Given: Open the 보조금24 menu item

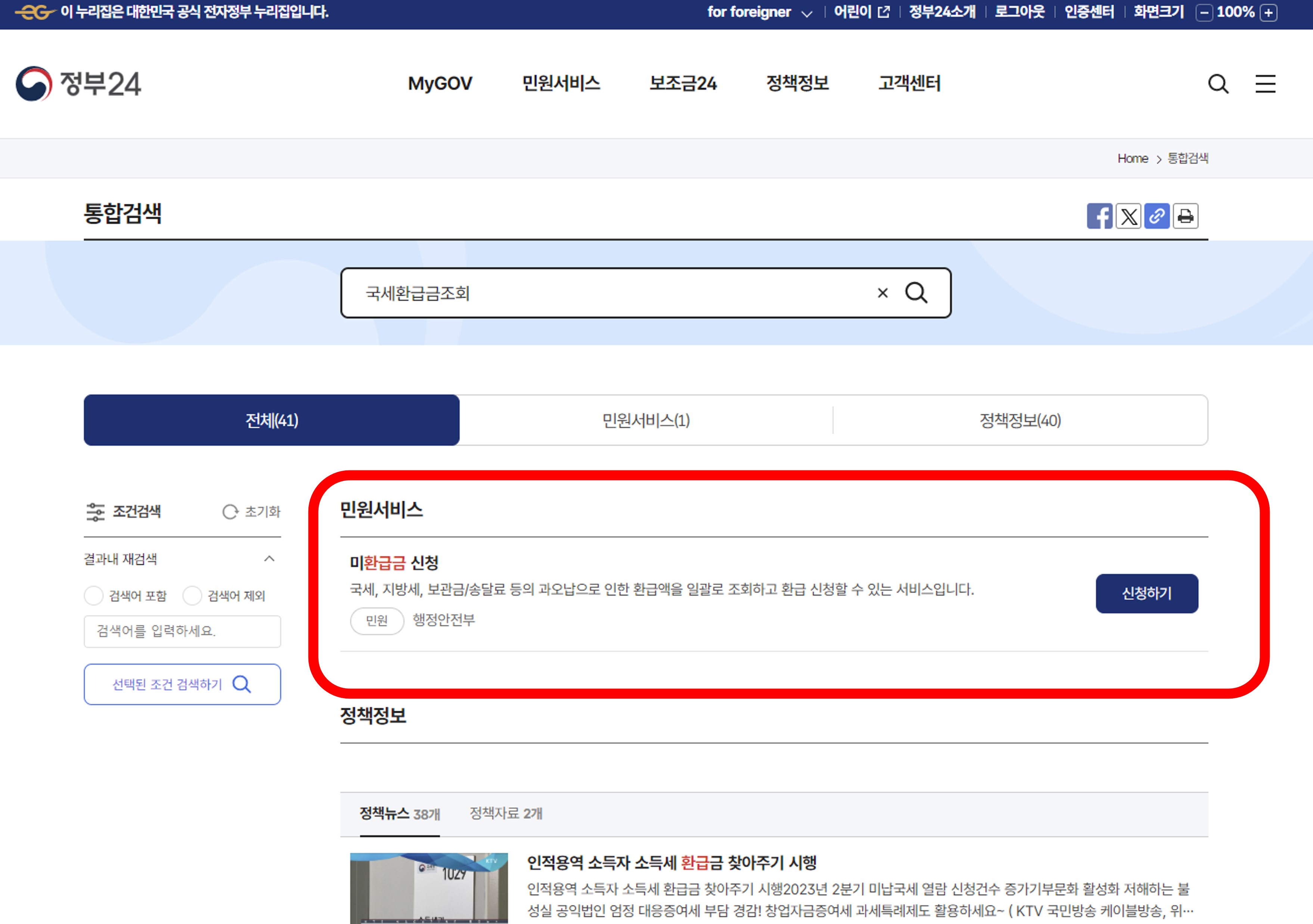Looking at the screenshot, I should tap(684, 84).
